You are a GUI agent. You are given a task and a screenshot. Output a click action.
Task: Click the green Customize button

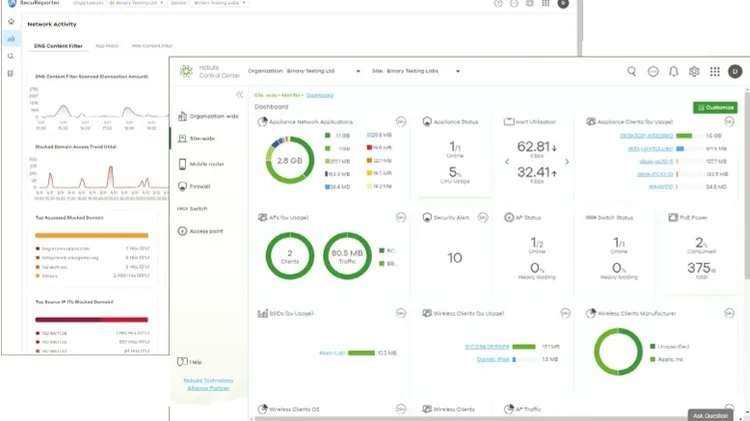(x=715, y=108)
